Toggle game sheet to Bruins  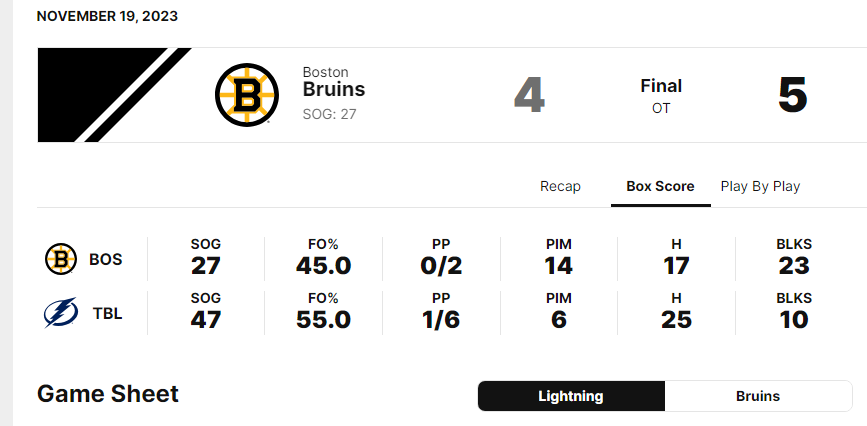tap(758, 396)
